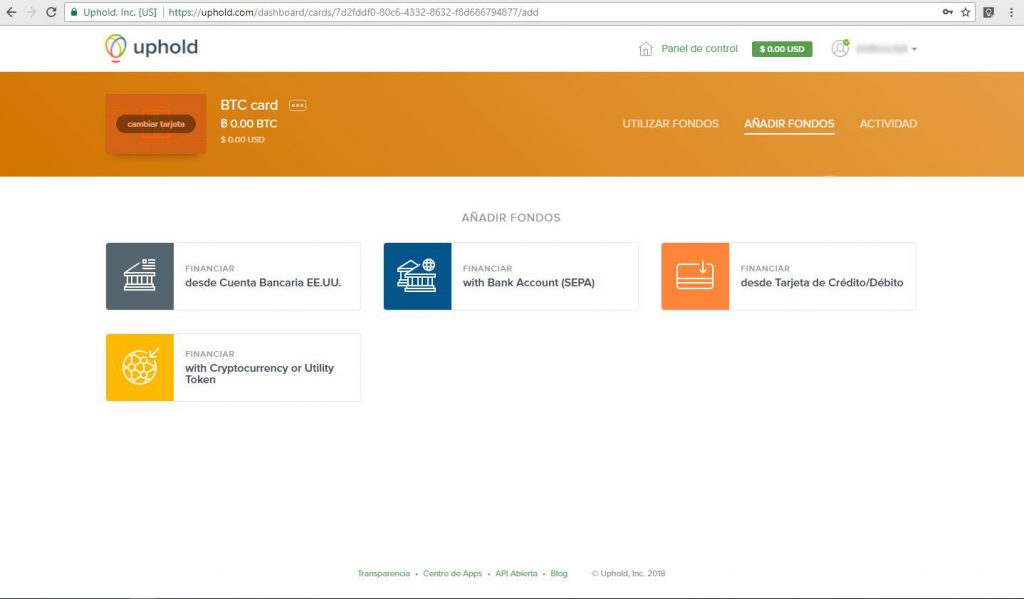
Task: Click the $ 0.00 USD card value text
Action: [242, 139]
